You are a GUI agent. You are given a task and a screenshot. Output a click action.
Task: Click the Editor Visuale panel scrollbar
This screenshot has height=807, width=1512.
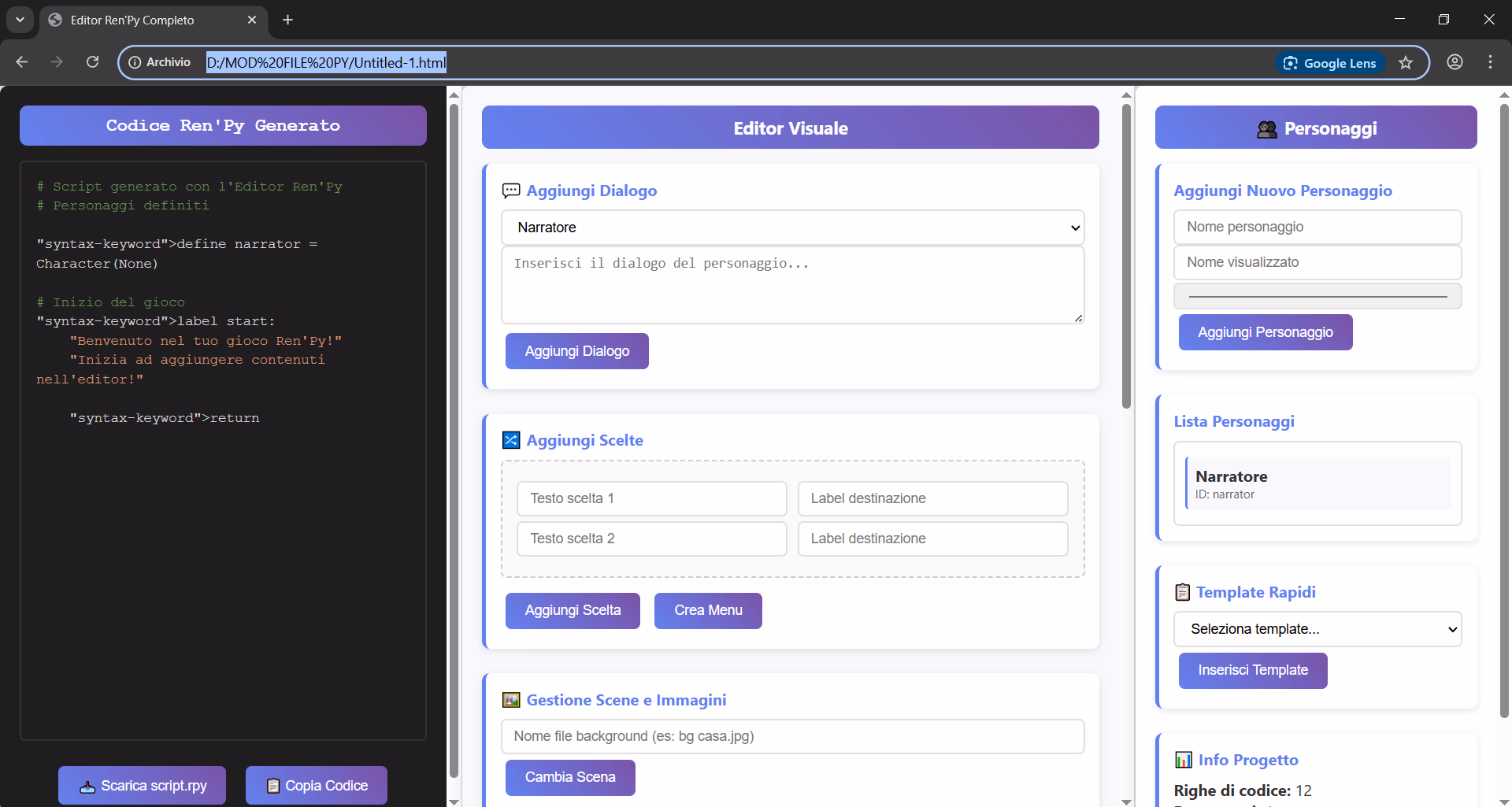pos(1126,256)
